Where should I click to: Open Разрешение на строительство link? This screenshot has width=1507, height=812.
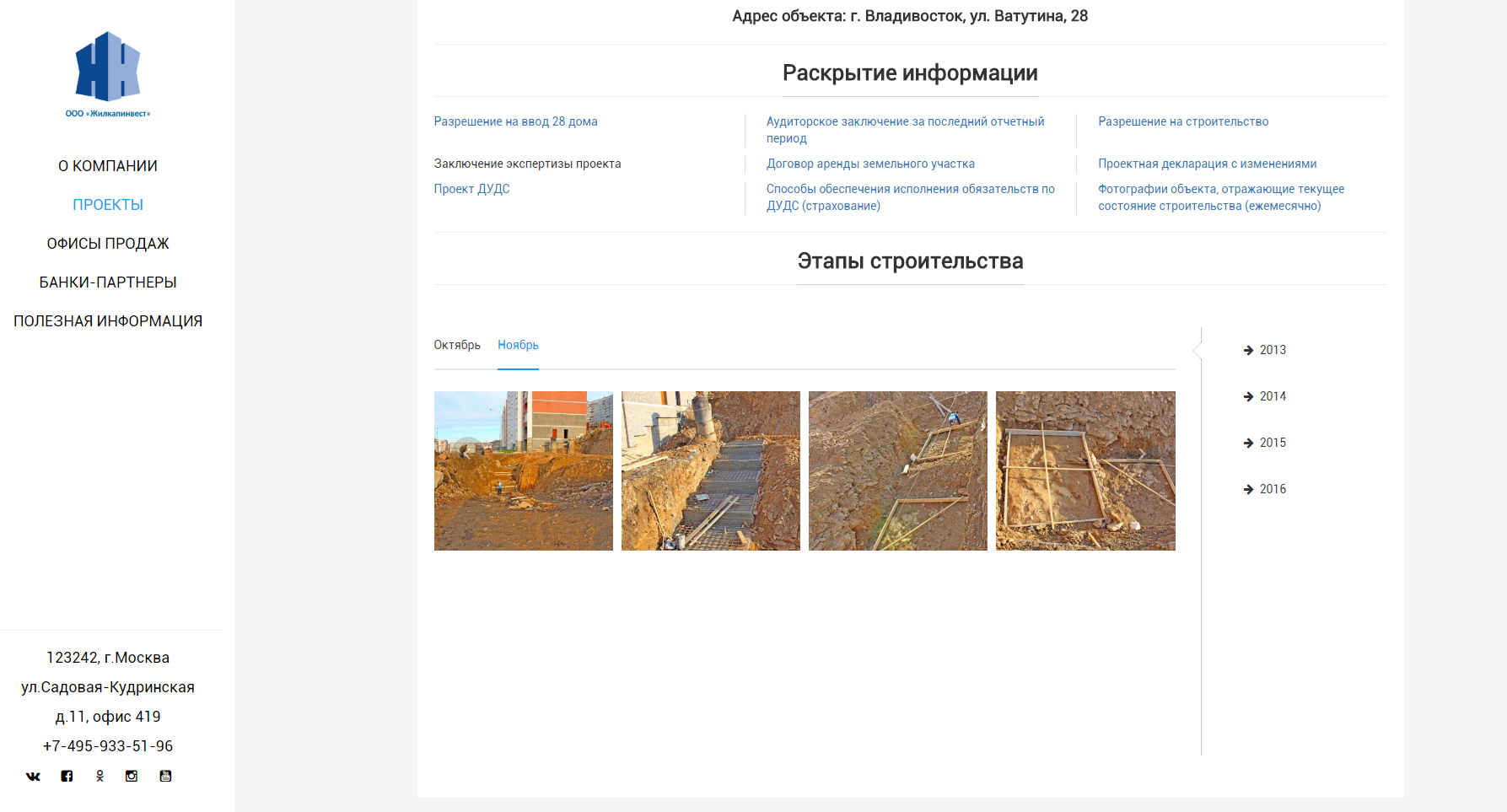click(1183, 121)
